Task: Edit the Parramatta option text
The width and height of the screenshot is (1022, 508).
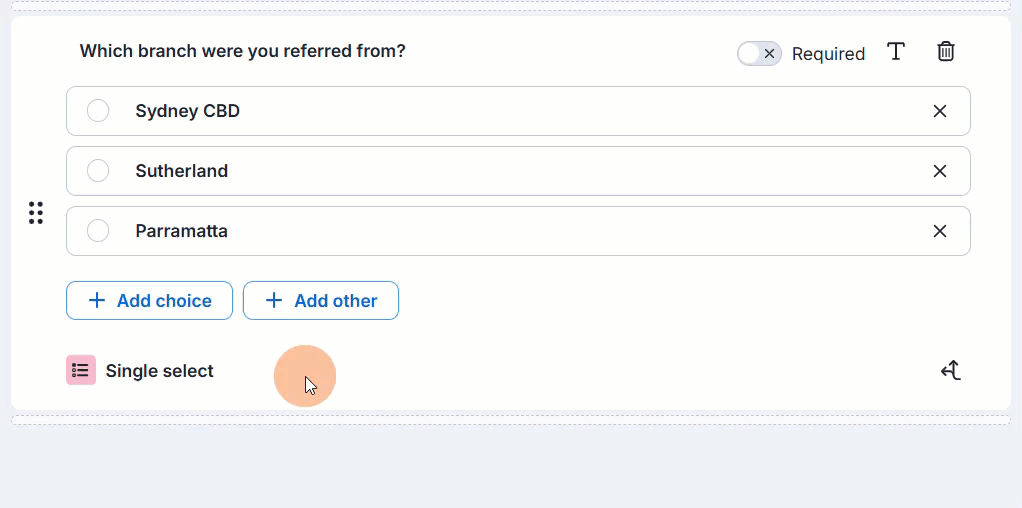Action: click(x=182, y=231)
